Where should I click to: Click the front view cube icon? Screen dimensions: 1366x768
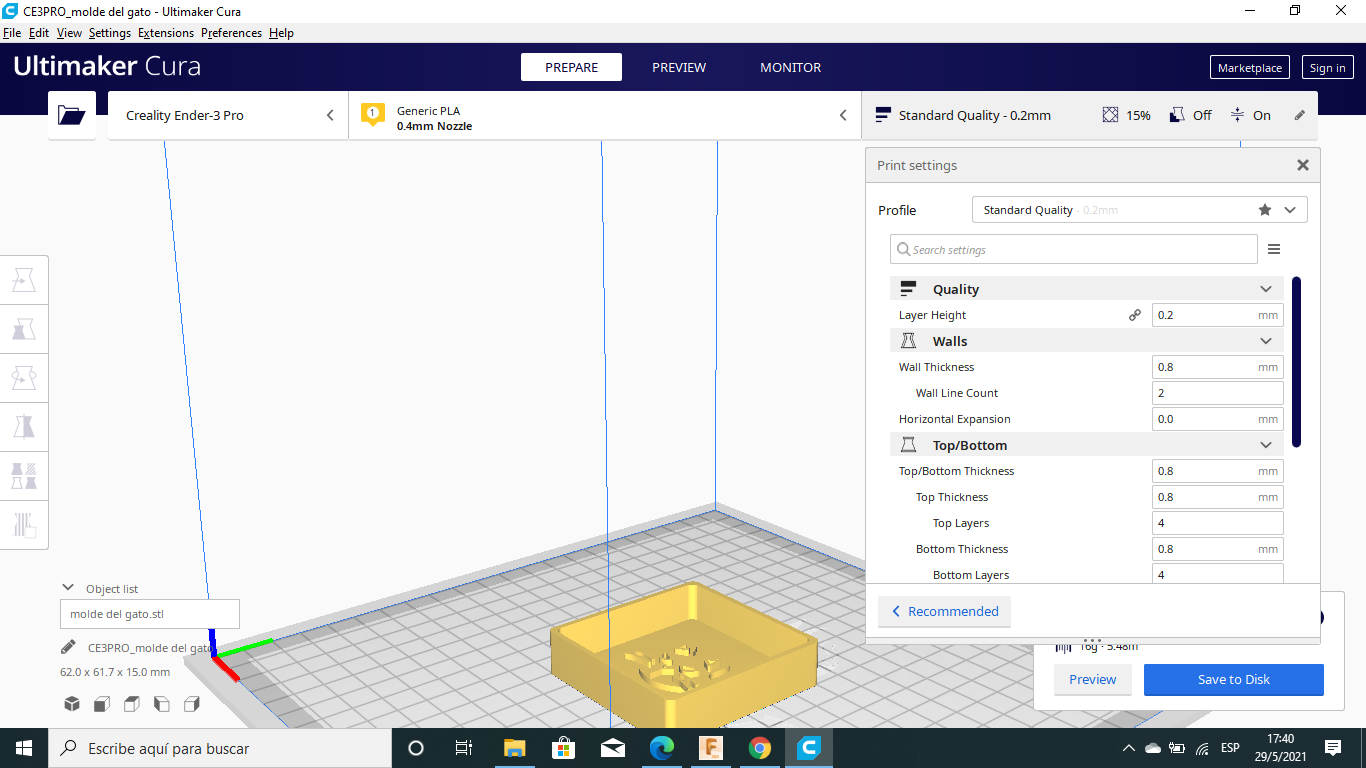[x=101, y=704]
